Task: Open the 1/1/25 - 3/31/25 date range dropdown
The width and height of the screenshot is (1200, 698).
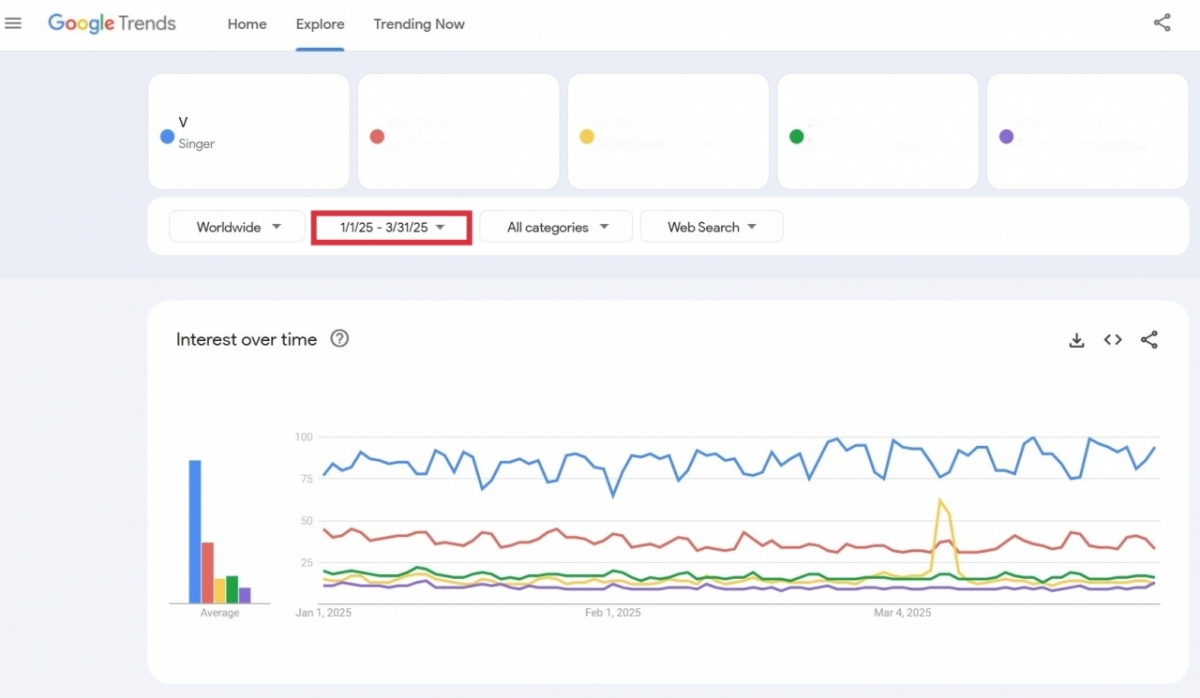Action: point(391,227)
